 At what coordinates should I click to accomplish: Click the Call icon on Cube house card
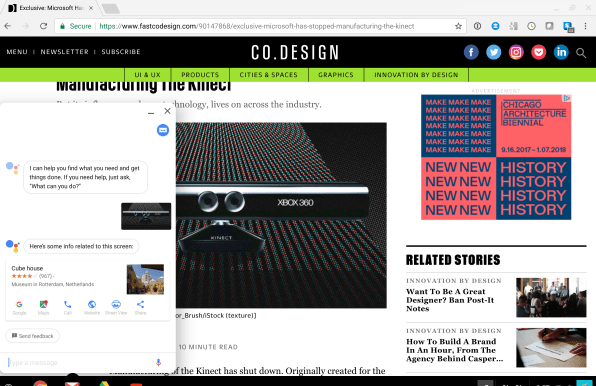point(68,307)
